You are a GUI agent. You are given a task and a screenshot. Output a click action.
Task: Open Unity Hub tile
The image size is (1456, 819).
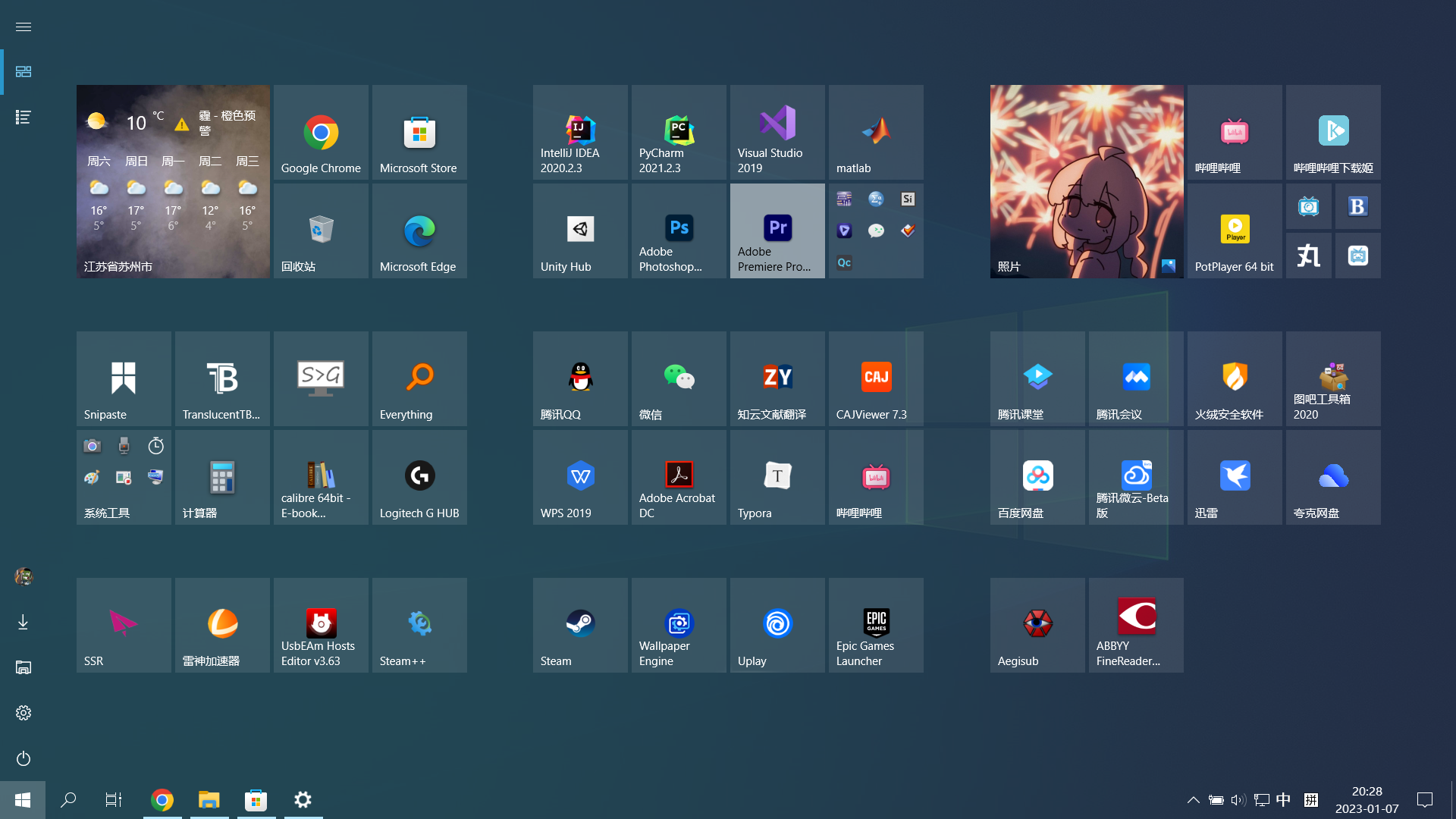coord(580,231)
